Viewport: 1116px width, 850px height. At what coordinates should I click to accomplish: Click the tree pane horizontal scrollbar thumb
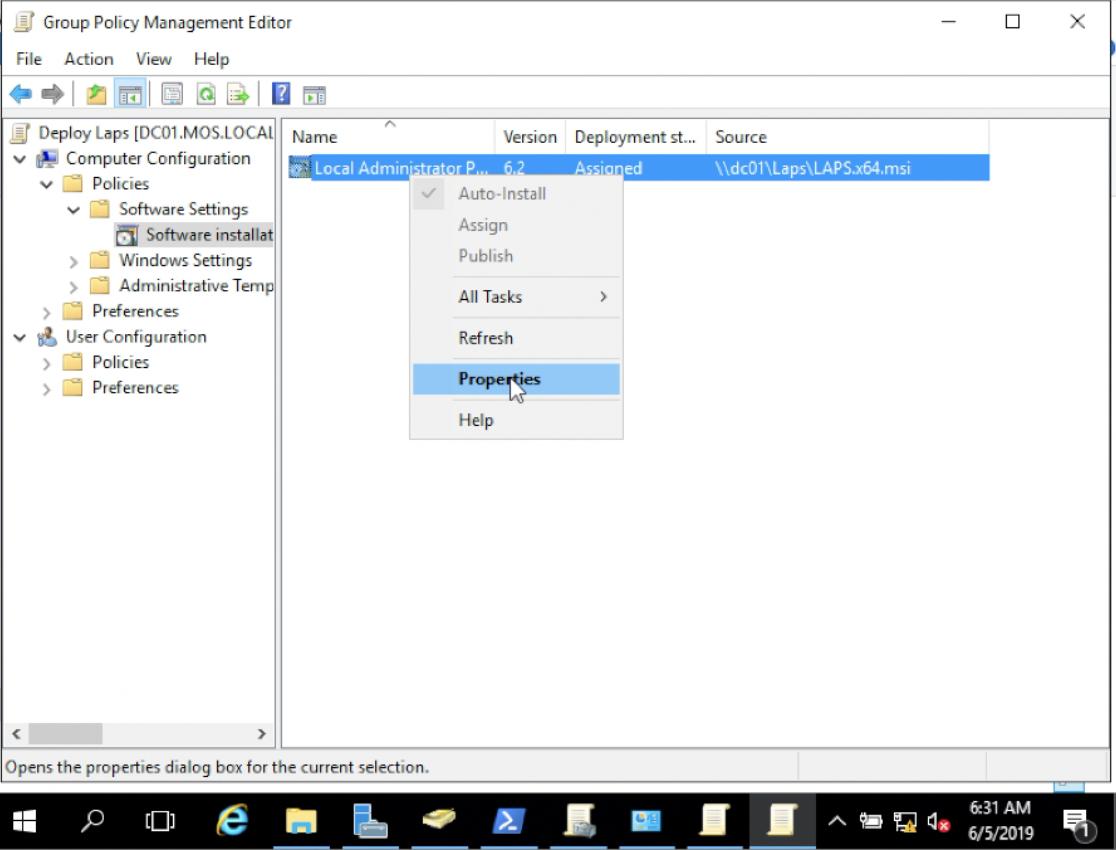65,733
